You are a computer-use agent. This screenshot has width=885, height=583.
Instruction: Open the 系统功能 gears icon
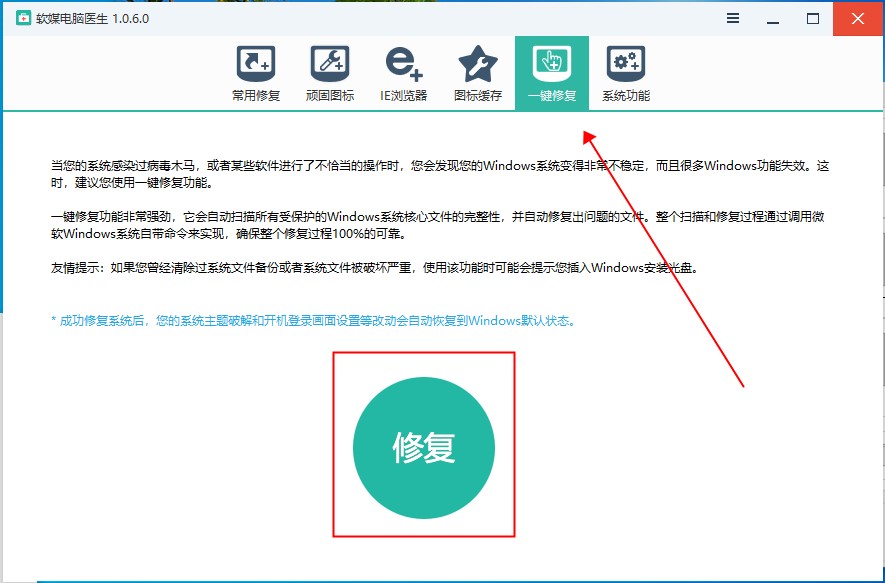click(x=626, y=64)
